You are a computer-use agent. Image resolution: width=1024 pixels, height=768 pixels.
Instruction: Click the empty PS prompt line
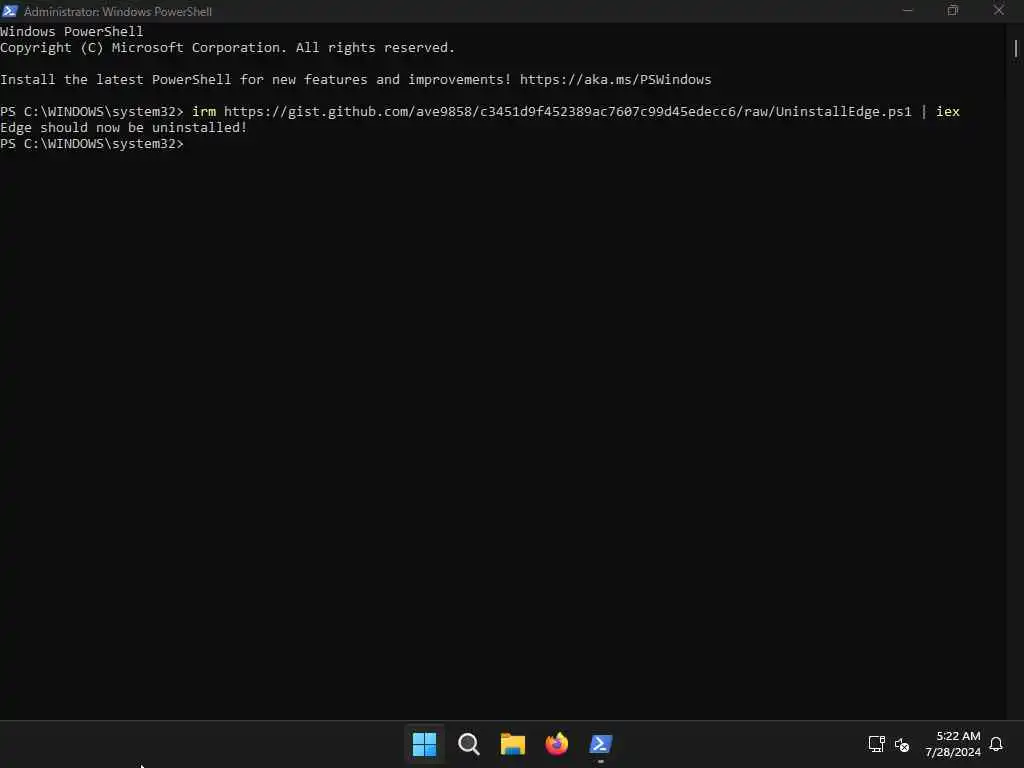92,144
